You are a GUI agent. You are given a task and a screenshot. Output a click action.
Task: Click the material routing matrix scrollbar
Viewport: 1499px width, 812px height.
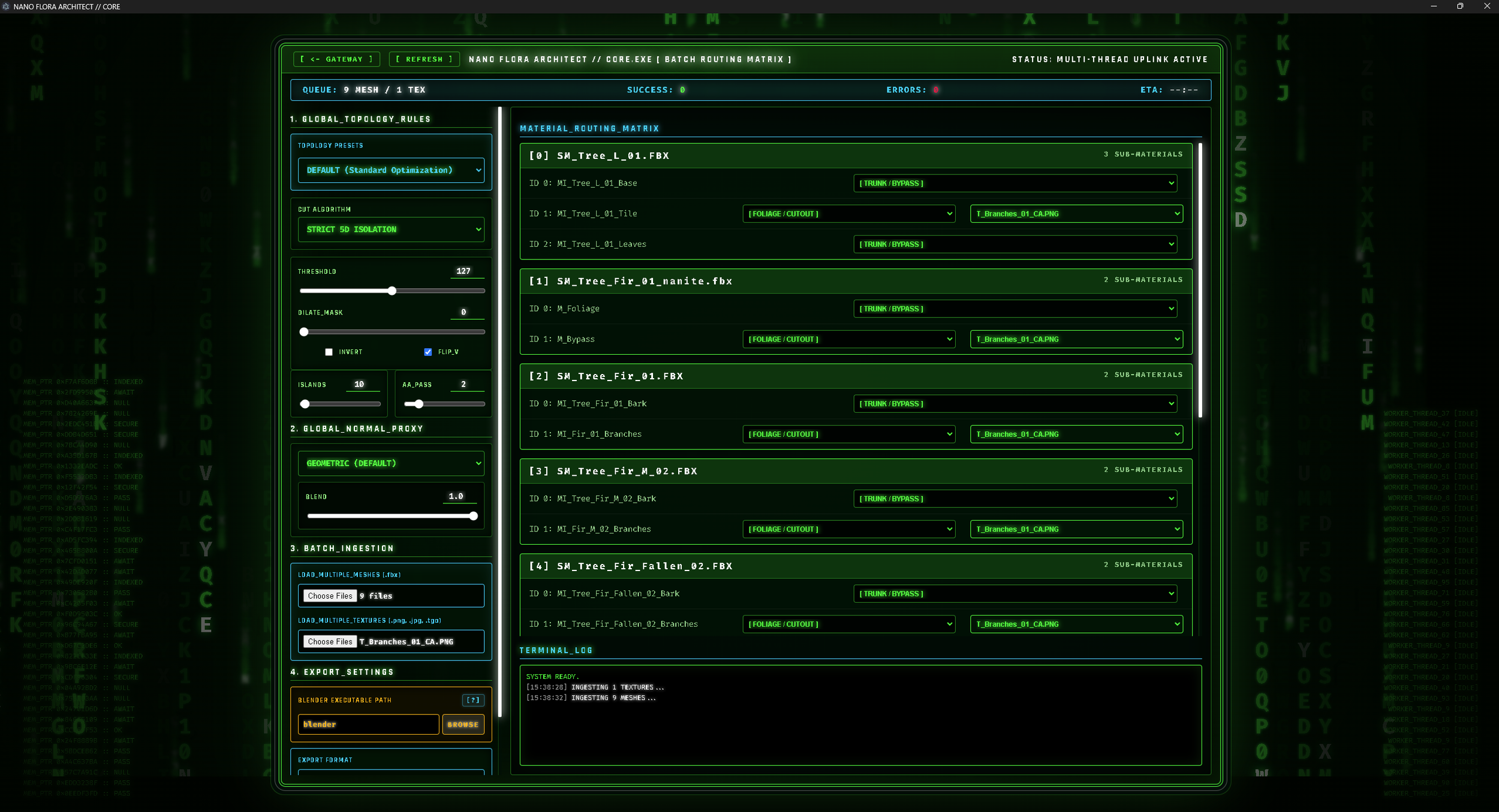(x=1200, y=280)
